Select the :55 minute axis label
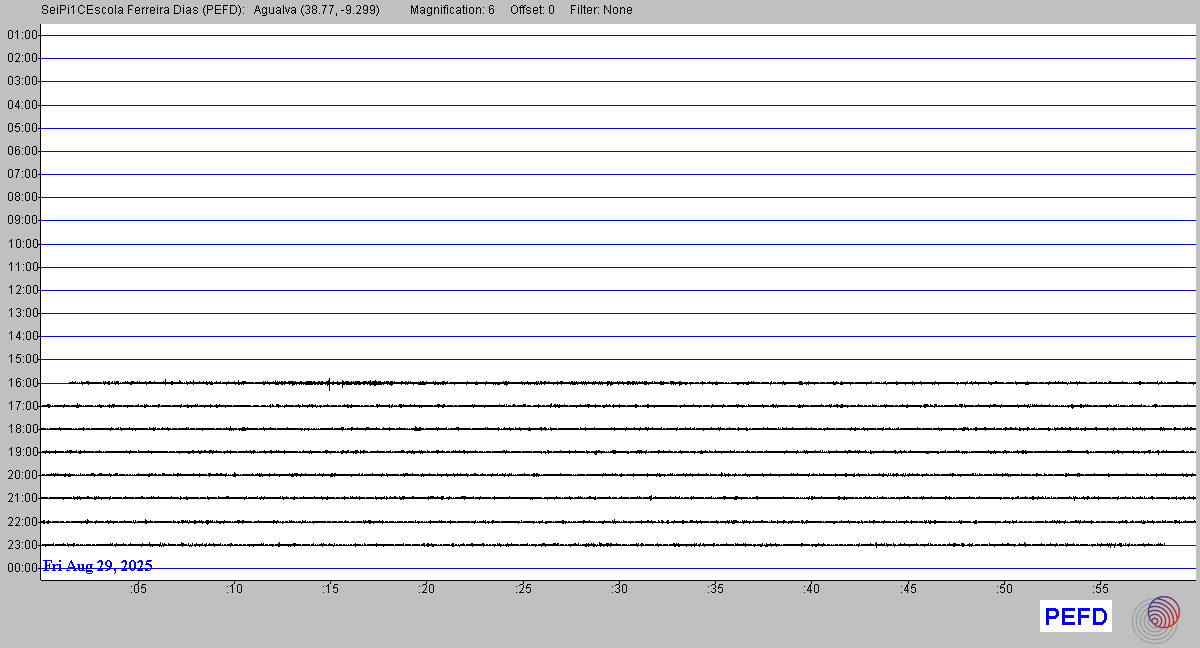This screenshot has width=1200, height=648. 1100,589
